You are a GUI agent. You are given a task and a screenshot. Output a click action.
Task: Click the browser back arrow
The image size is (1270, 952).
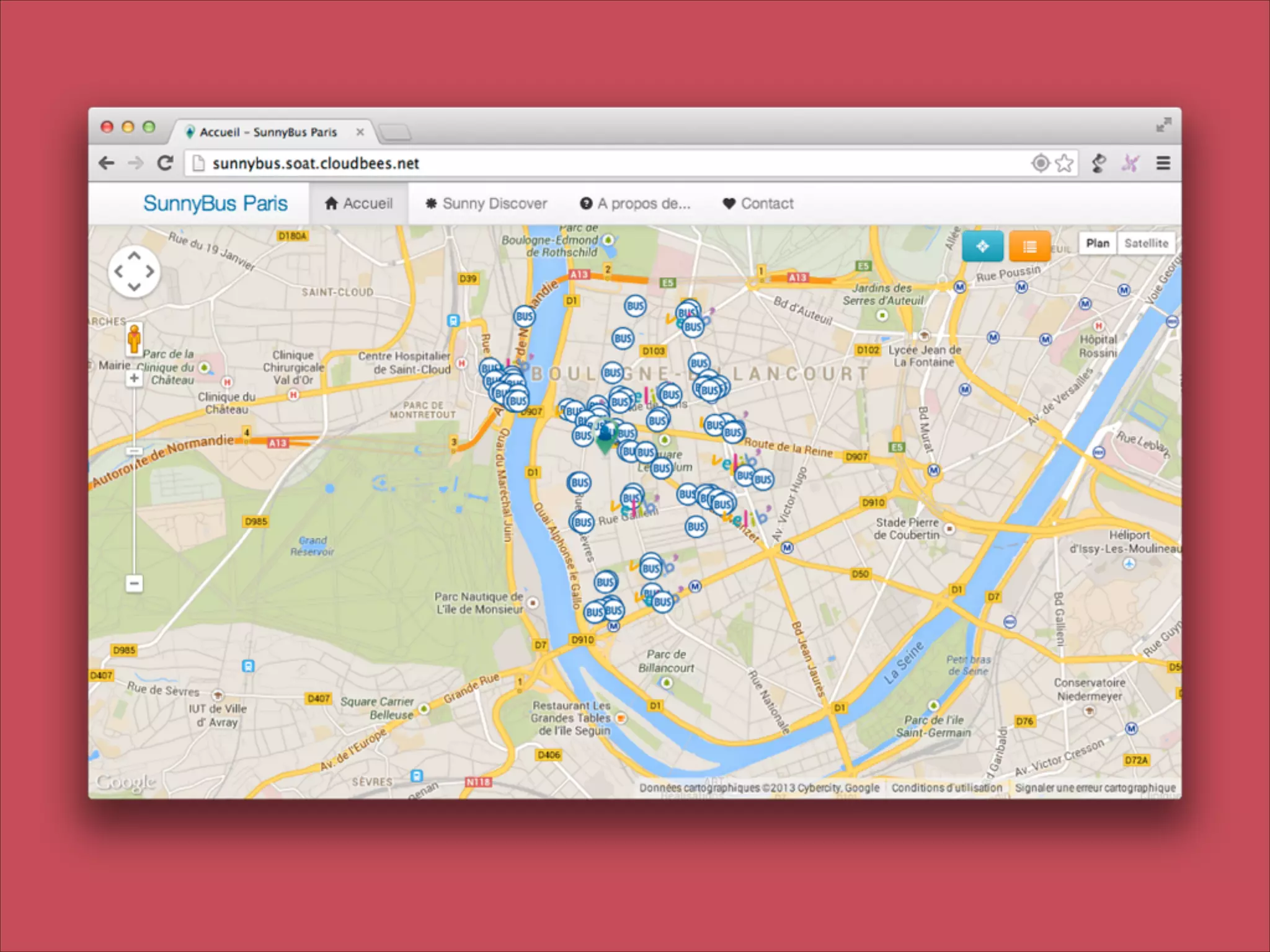107,163
